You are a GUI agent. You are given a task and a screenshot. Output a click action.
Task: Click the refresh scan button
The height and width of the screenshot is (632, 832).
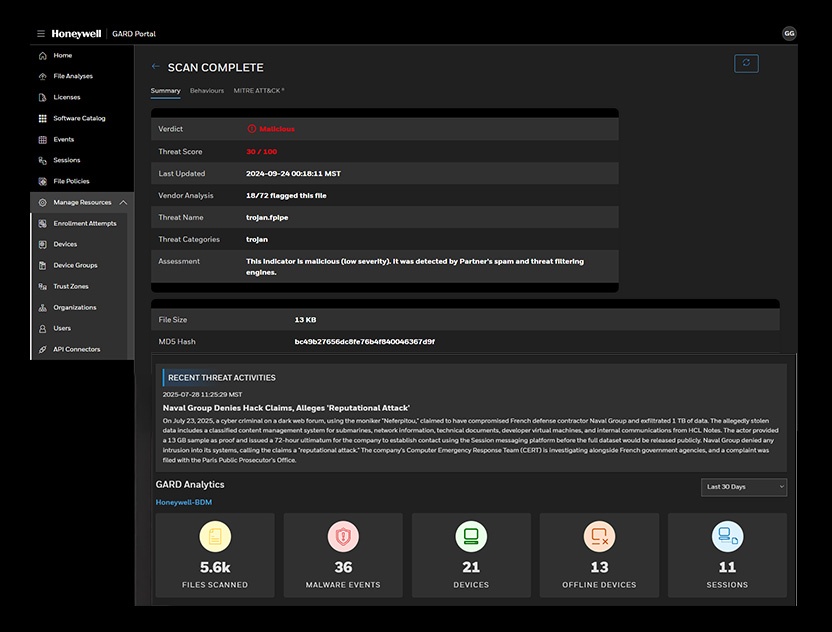click(x=746, y=63)
